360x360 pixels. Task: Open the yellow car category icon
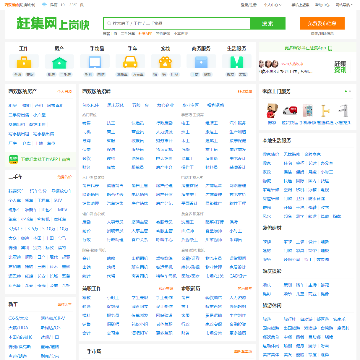(130, 62)
